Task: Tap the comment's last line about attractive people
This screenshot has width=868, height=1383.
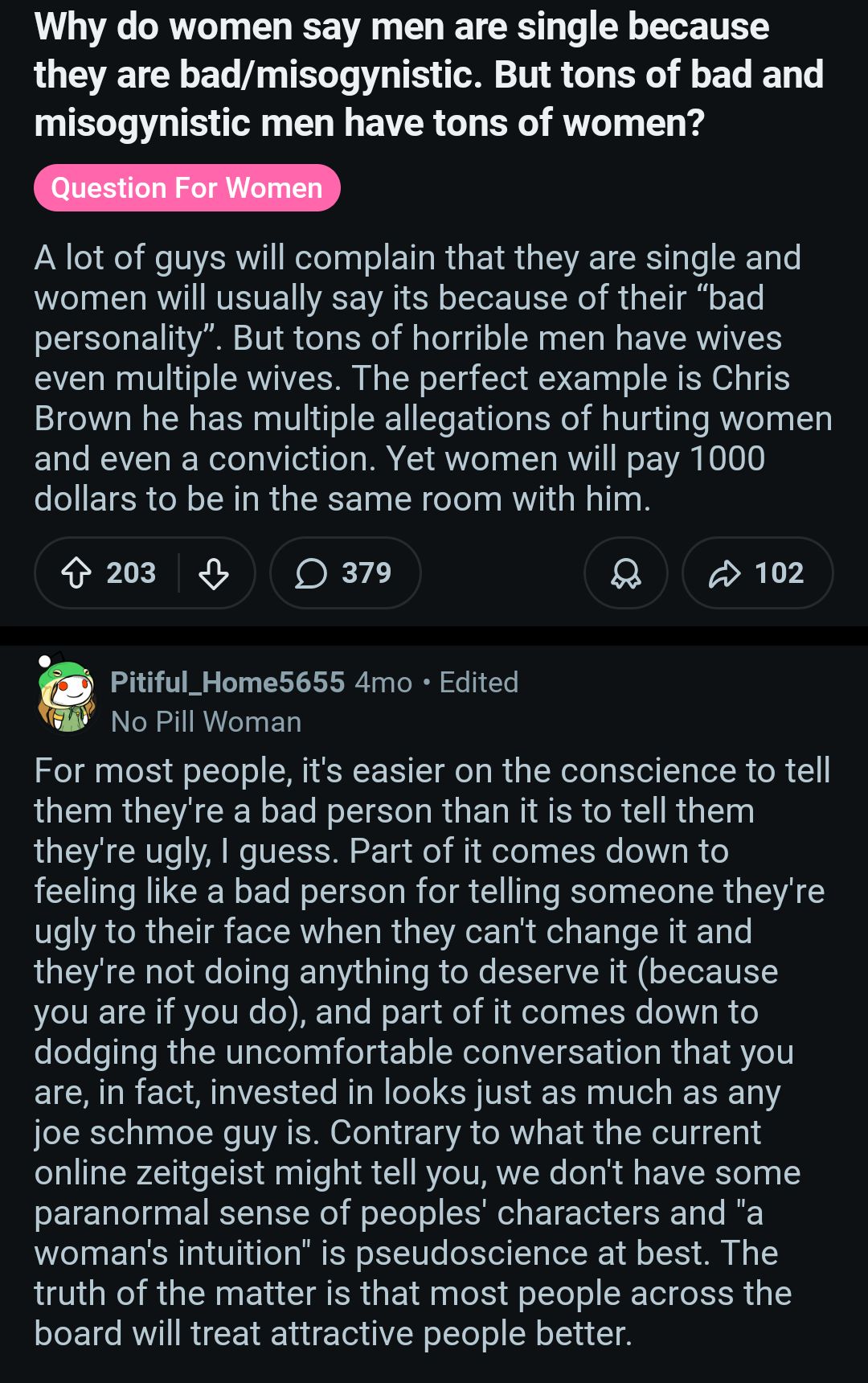Action: [333, 1334]
